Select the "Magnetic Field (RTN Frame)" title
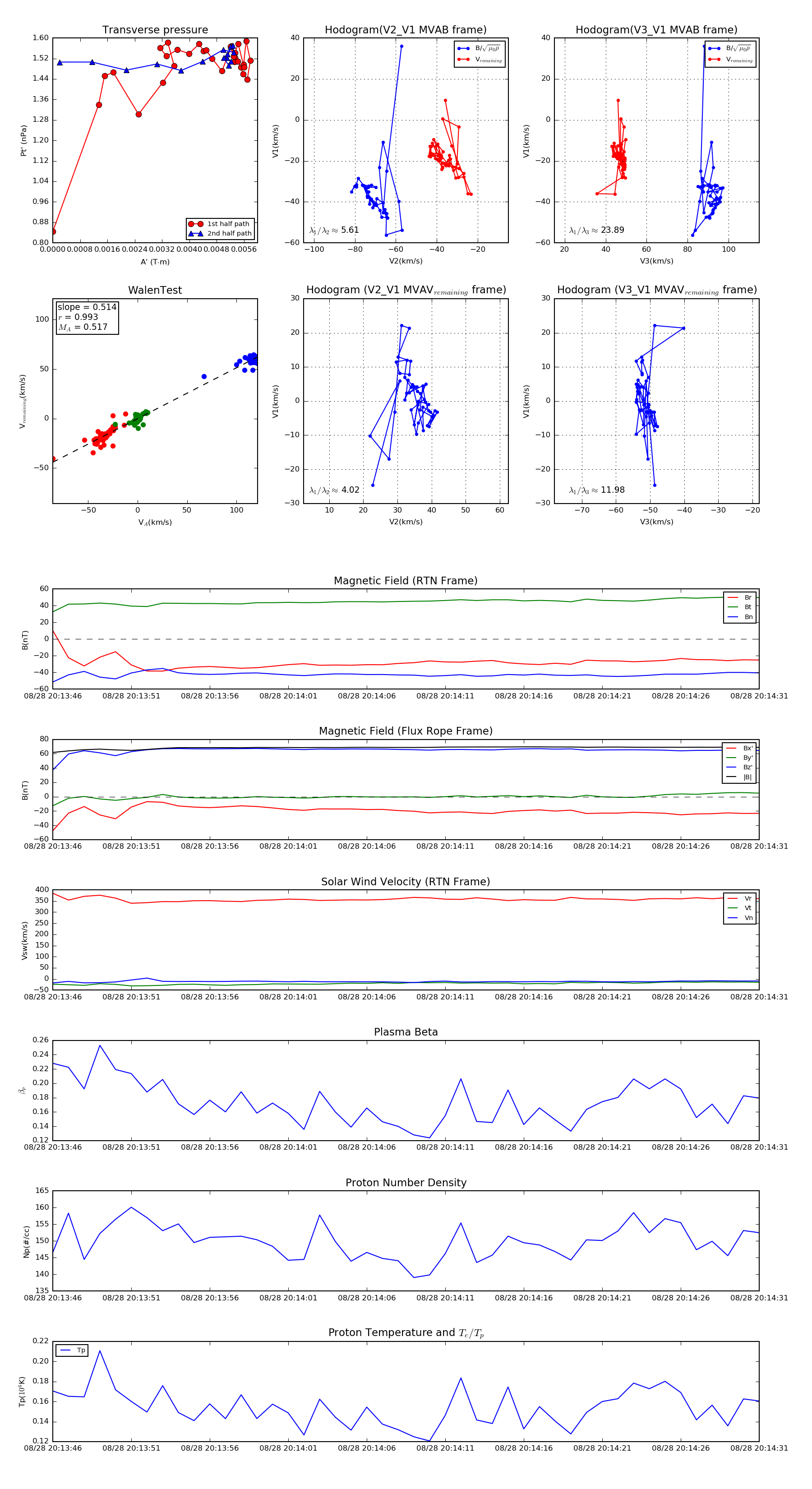The width and height of the screenshot is (812, 1489). [x=406, y=581]
